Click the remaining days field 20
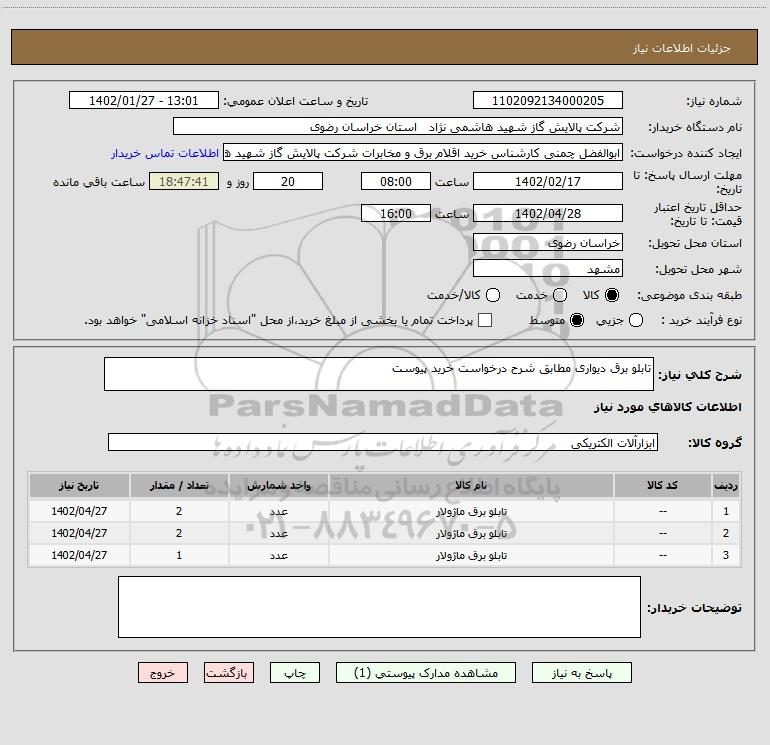The image size is (770, 745). click(288, 181)
